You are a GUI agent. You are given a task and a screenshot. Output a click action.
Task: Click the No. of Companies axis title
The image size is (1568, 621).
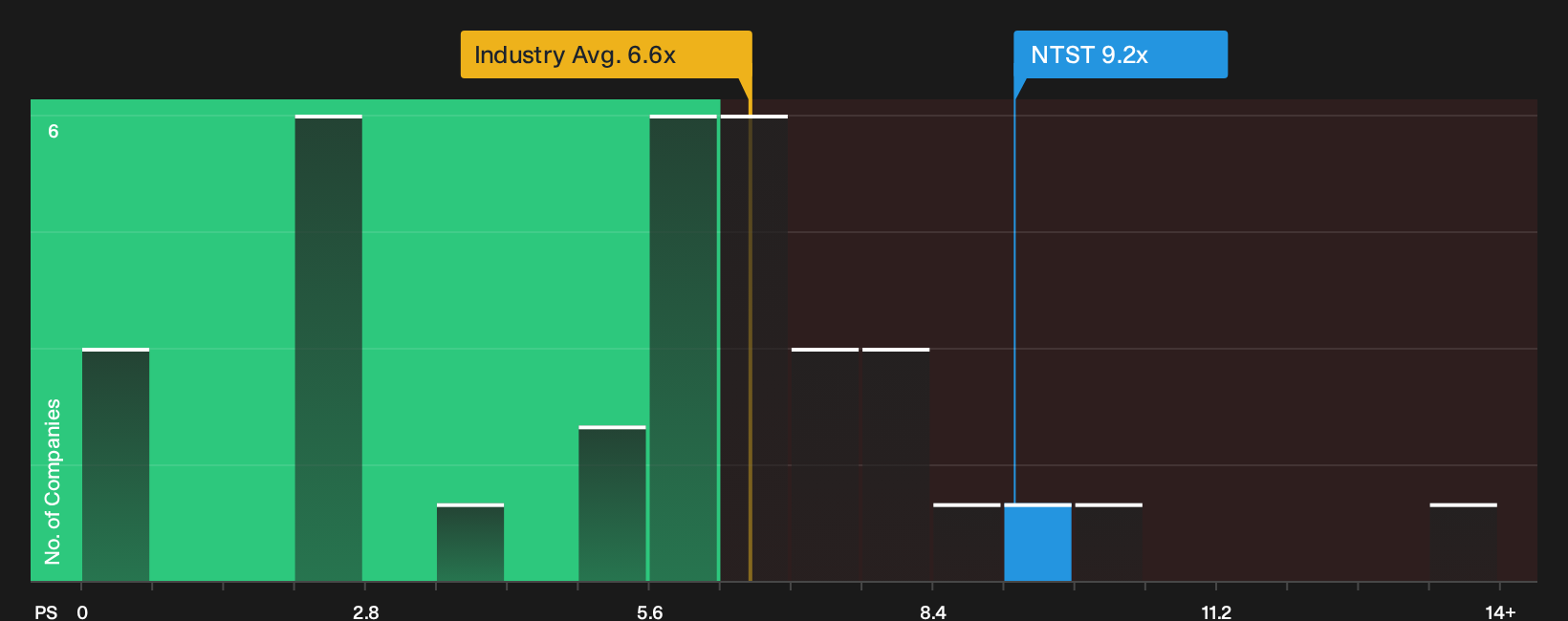pos(53,481)
